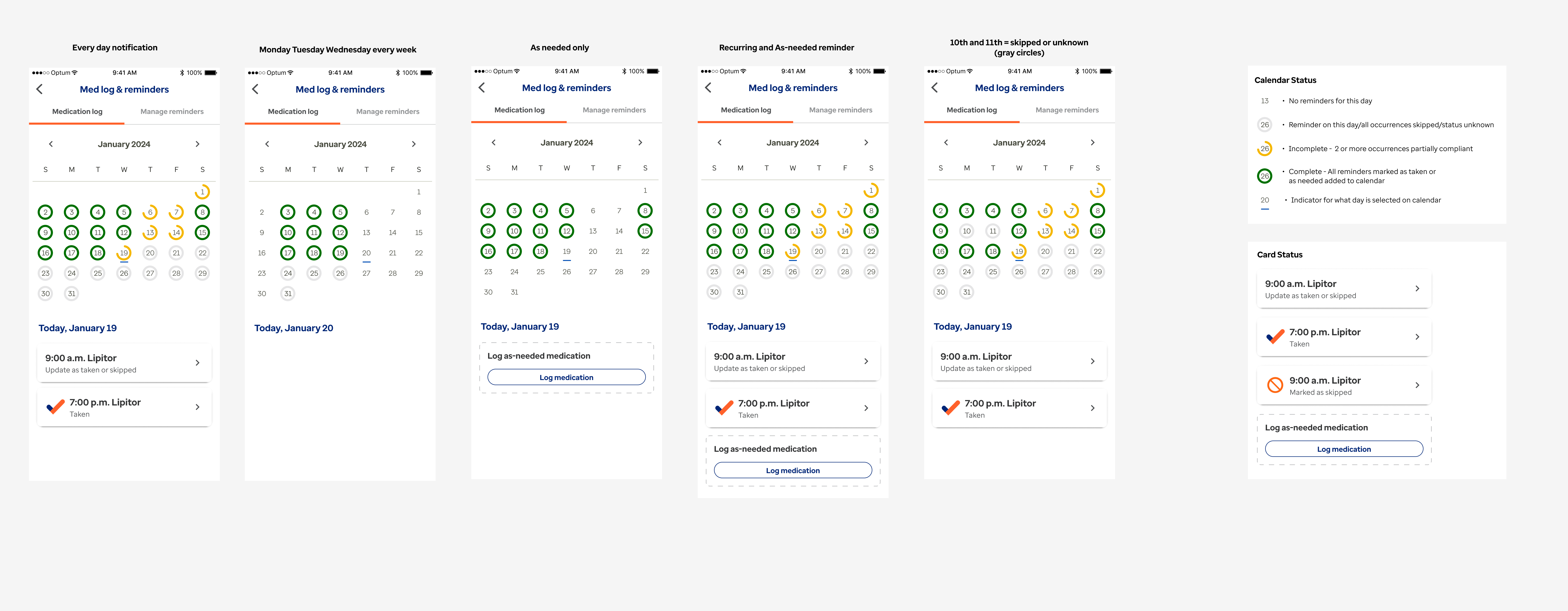This screenshot has height=611, width=1568.
Task: Click the Taken checkmark in the Card Status panel
Action: [1275, 337]
